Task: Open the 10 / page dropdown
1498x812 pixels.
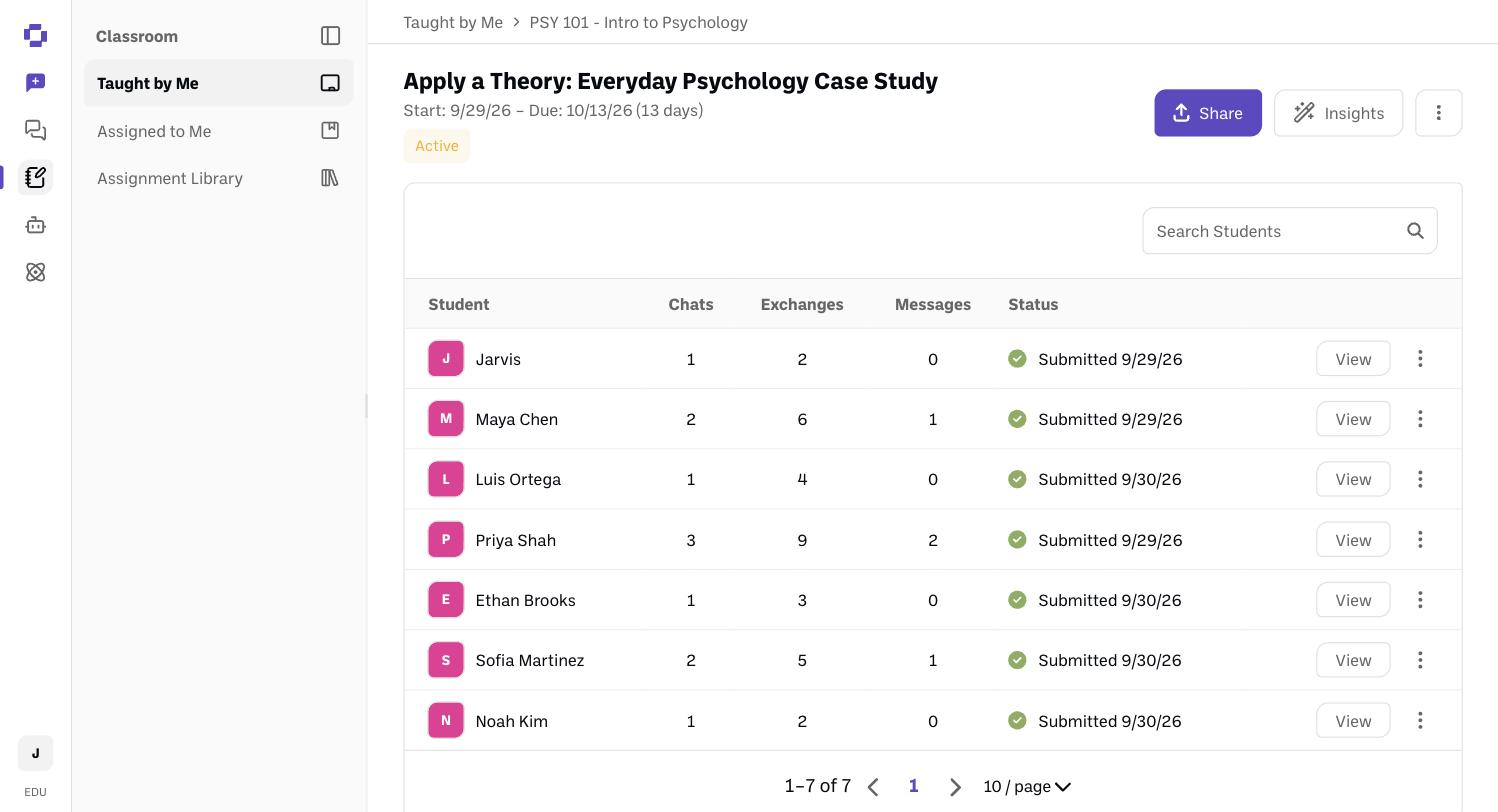Action: (1027, 787)
